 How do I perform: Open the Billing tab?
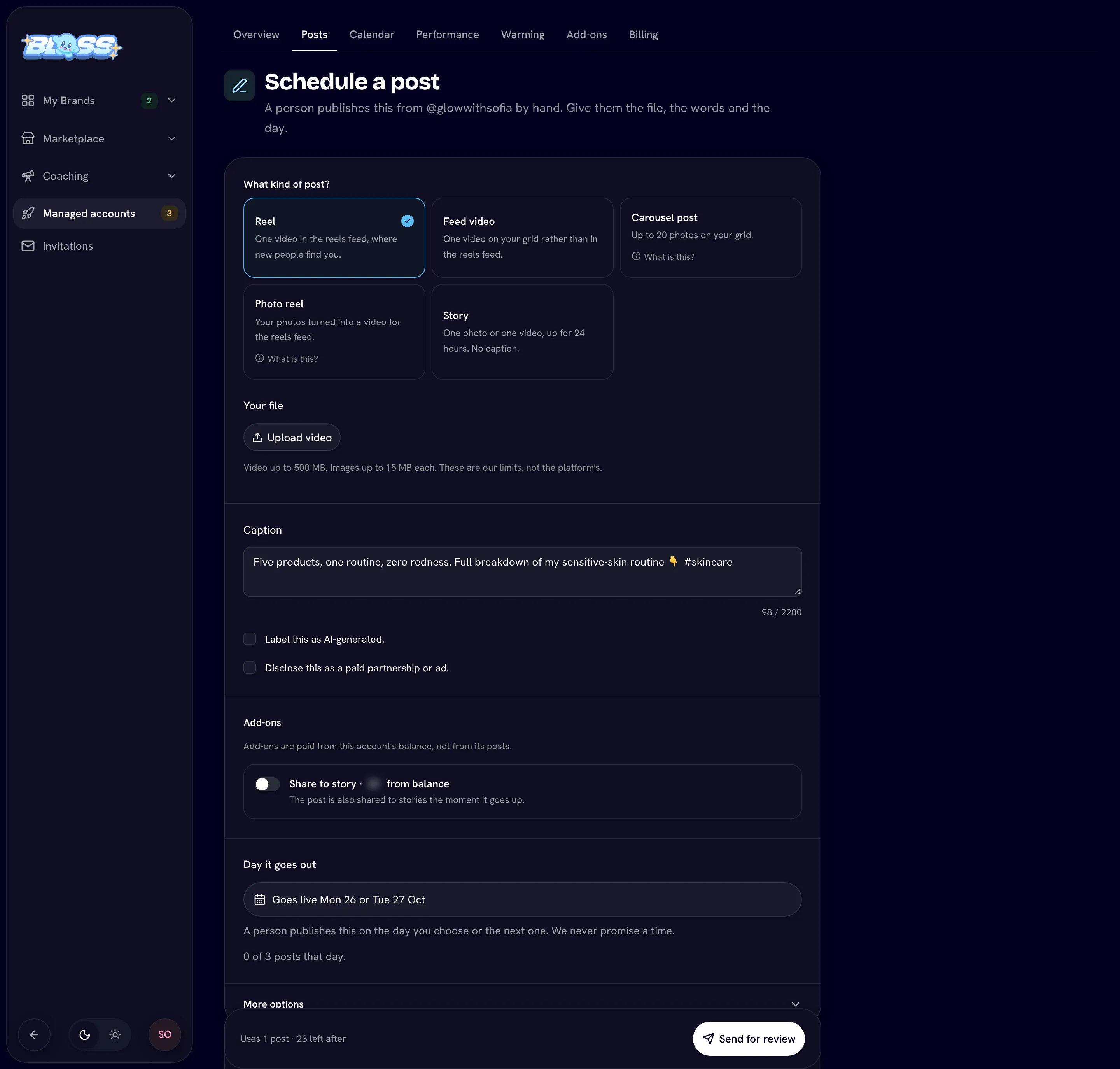point(644,35)
